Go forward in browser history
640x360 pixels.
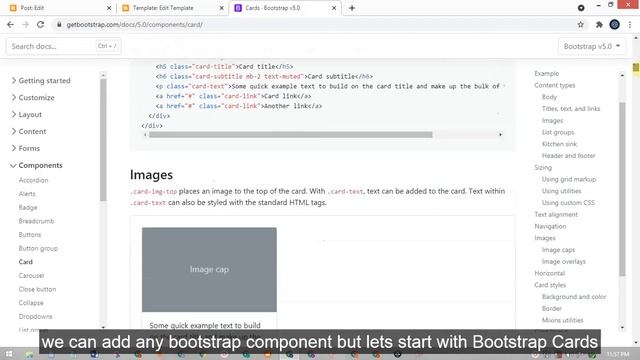click(x=25, y=24)
